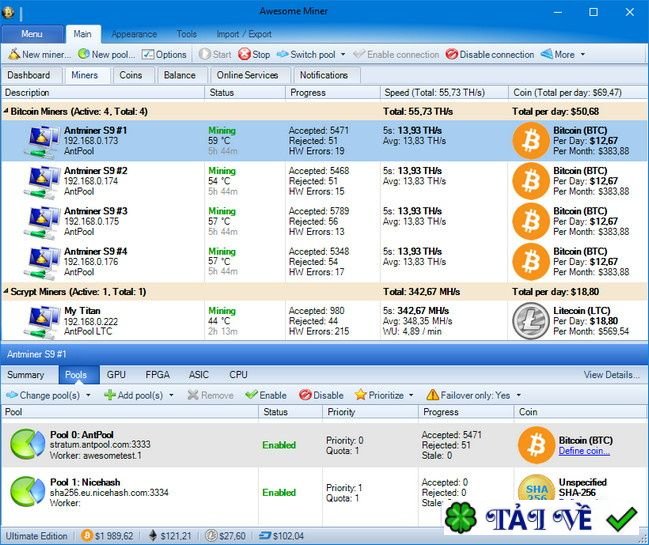Click Dash price icon in status bar
649x545 pixels.
coord(265,536)
